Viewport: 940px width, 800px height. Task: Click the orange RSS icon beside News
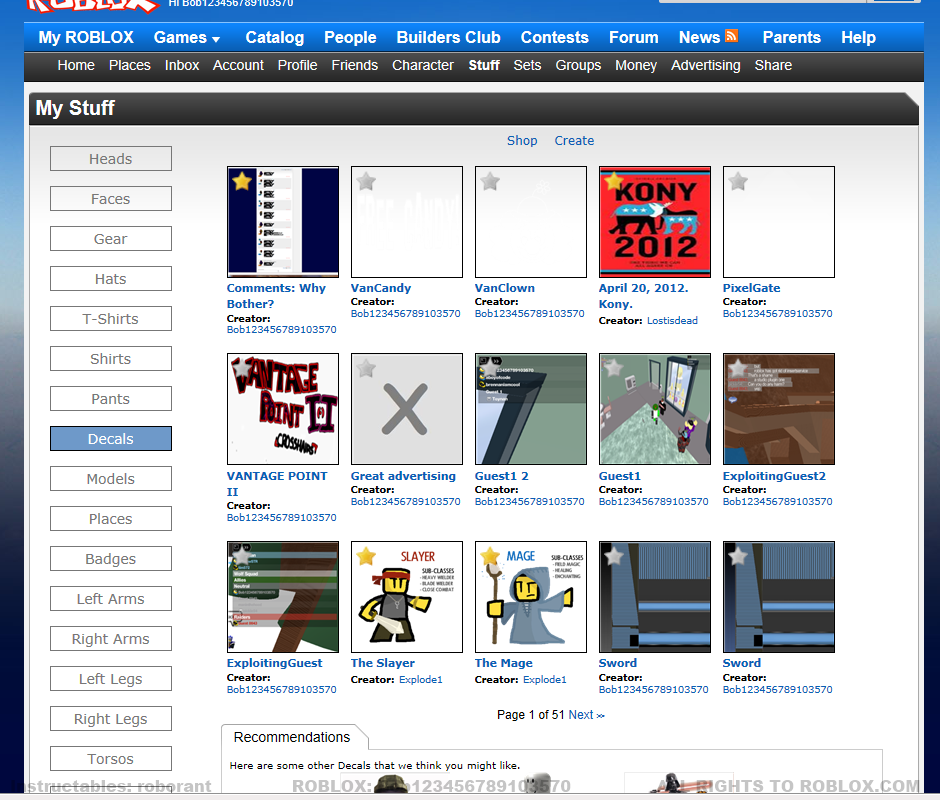[730, 36]
